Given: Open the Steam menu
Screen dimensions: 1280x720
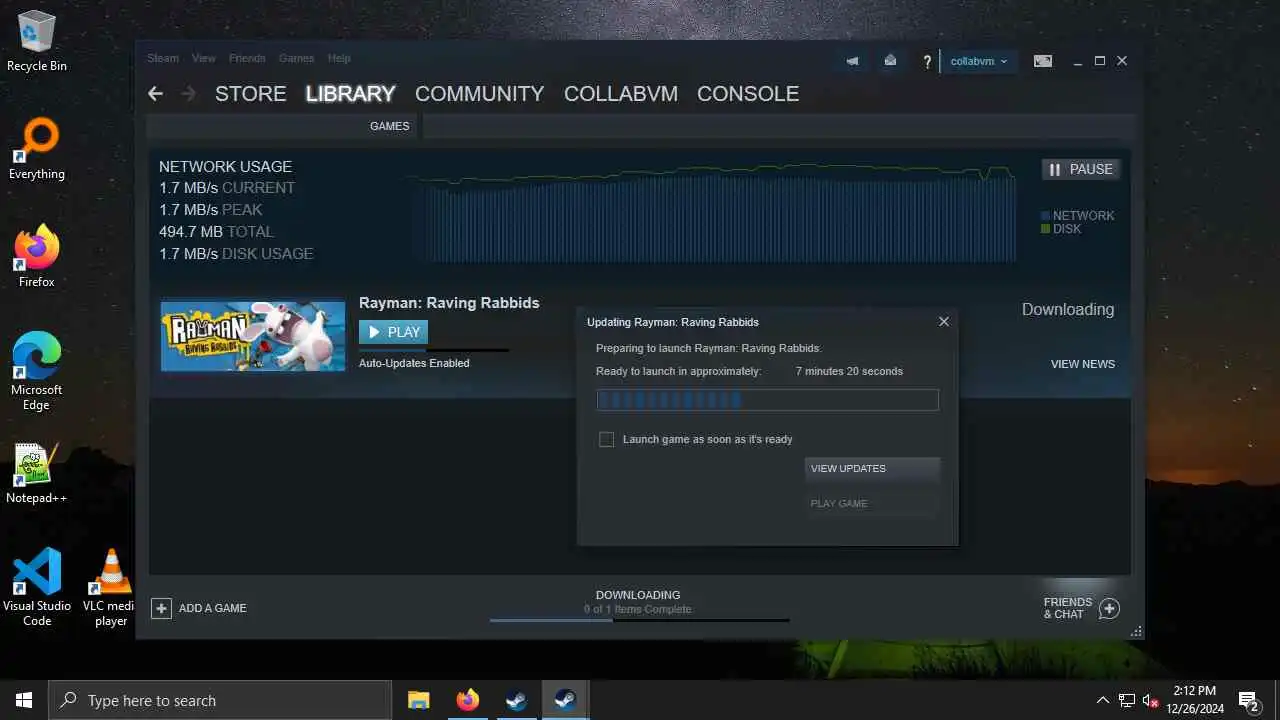Looking at the screenshot, I should point(163,58).
